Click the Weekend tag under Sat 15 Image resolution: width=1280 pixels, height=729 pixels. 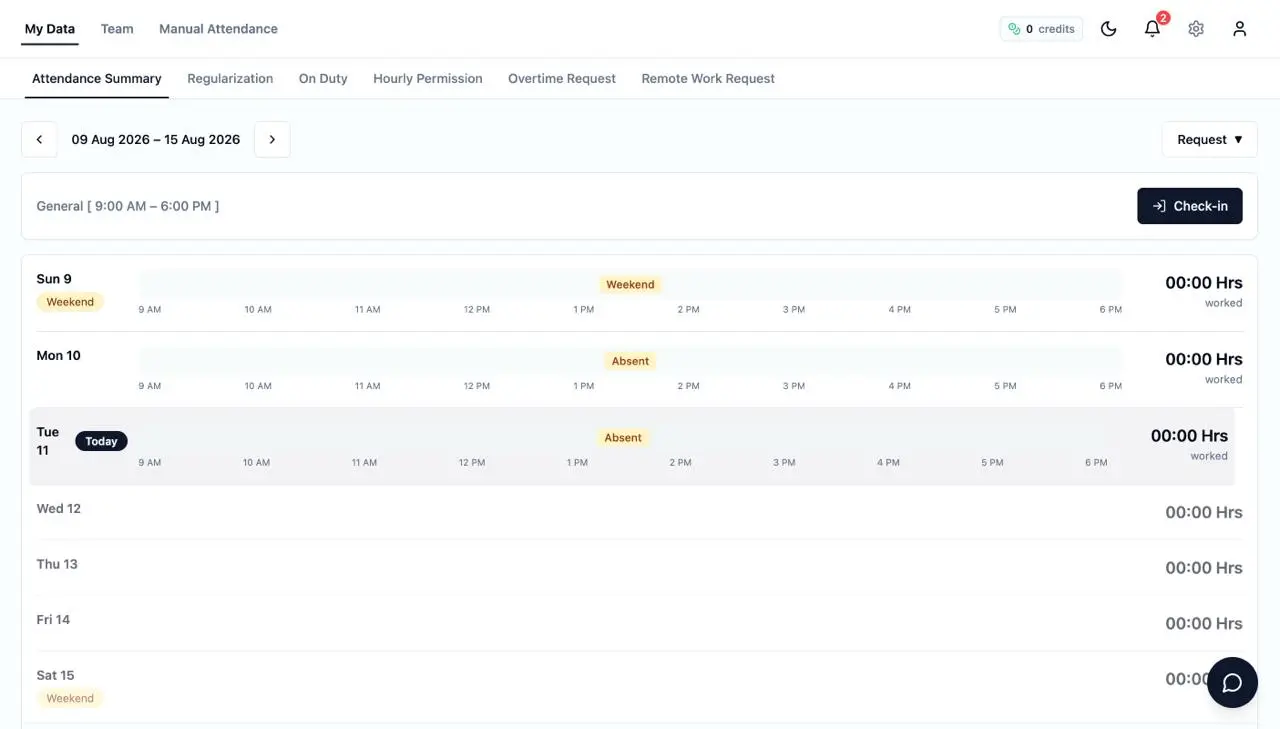click(x=70, y=698)
